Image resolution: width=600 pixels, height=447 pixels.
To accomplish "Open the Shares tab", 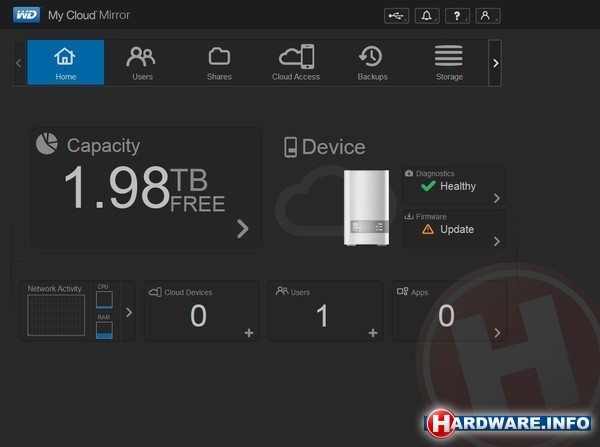I will 219,63.
